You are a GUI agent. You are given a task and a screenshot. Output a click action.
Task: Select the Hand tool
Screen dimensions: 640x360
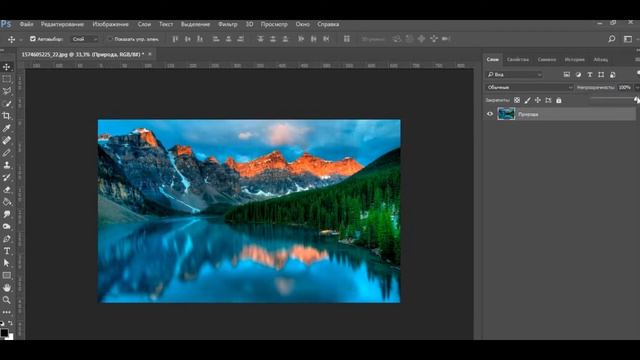7,288
